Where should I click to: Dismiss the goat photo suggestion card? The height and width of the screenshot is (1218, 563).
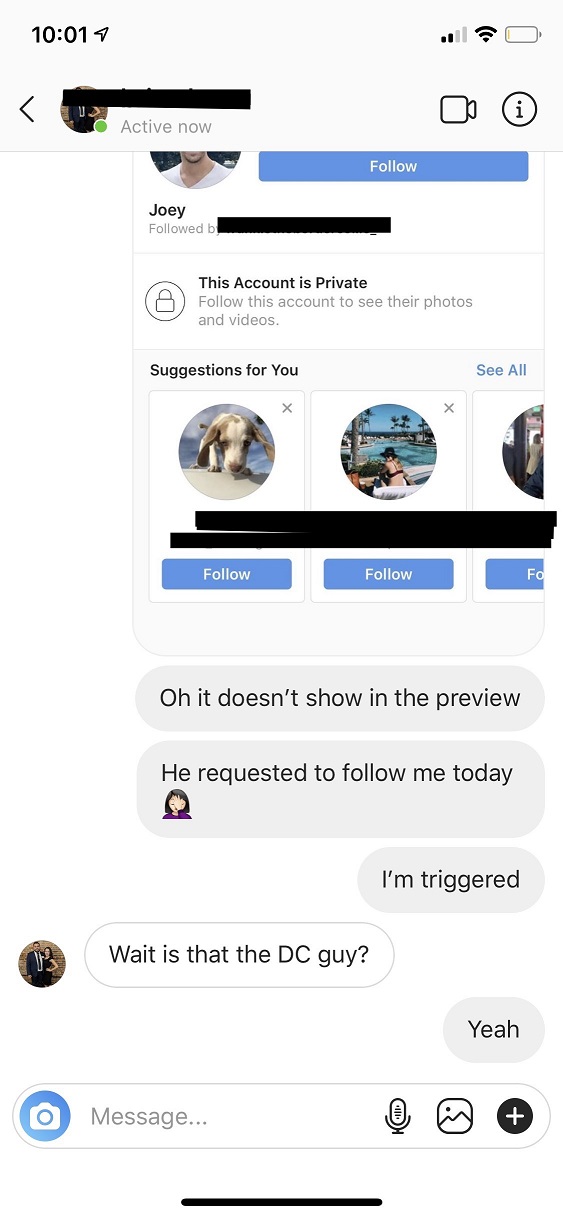pos(287,408)
